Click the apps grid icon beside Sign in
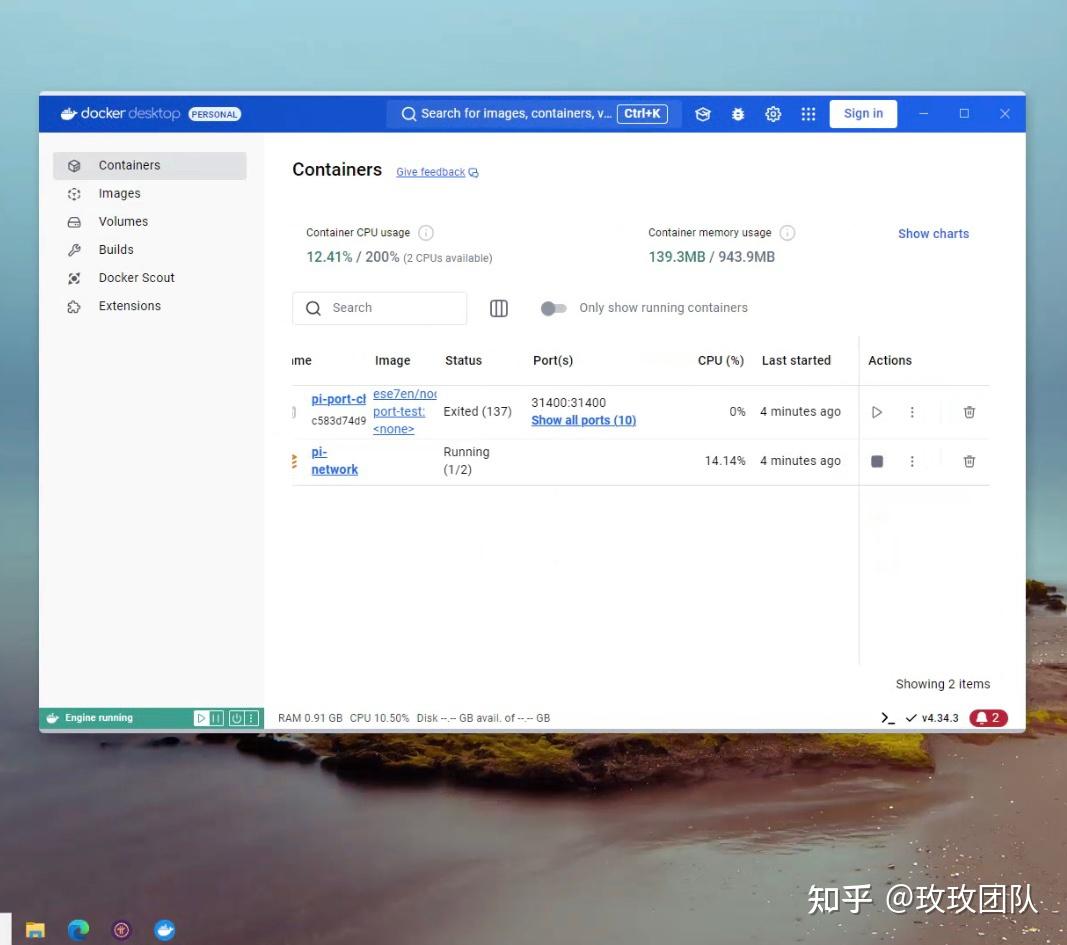 (x=807, y=113)
